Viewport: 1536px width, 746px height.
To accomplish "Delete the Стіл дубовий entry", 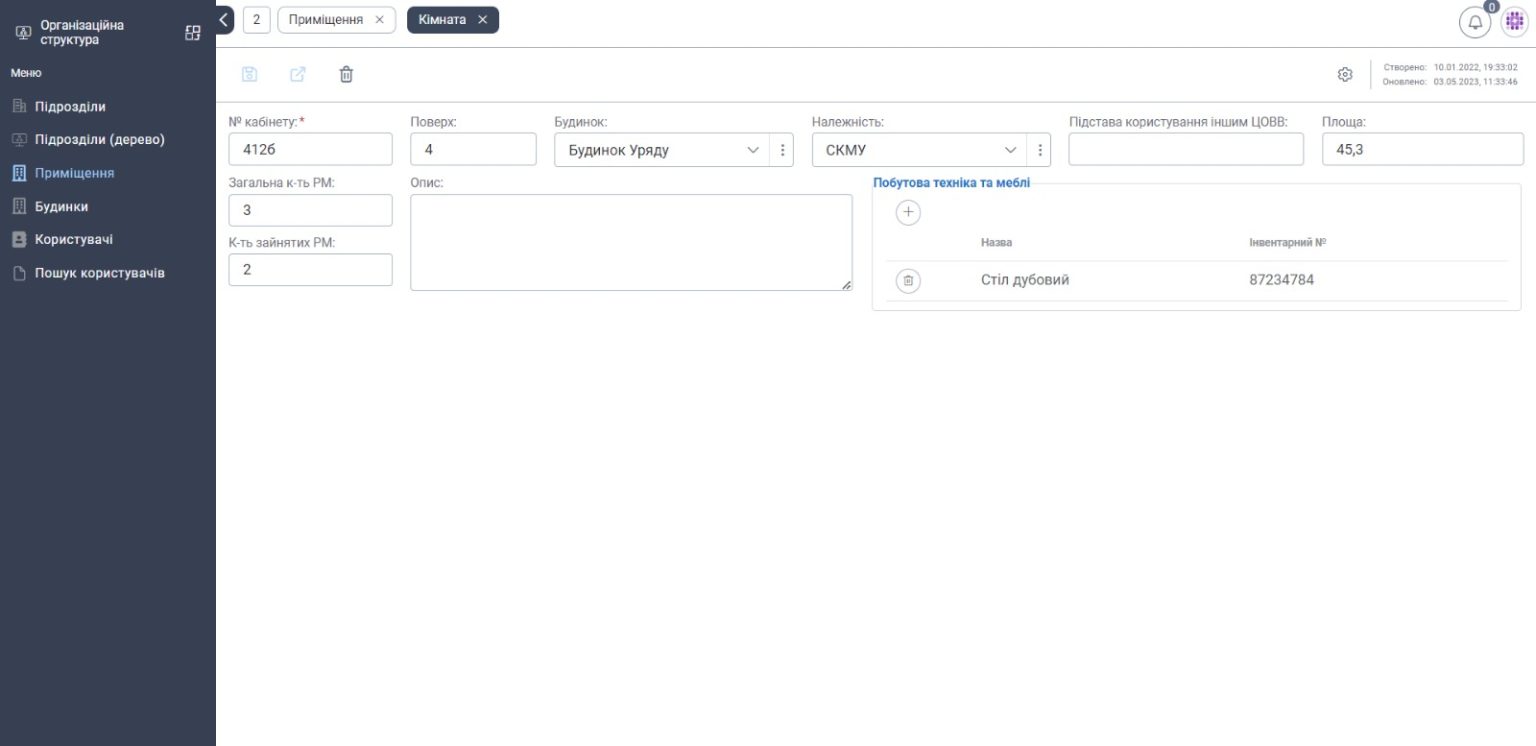I will pos(908,279).
